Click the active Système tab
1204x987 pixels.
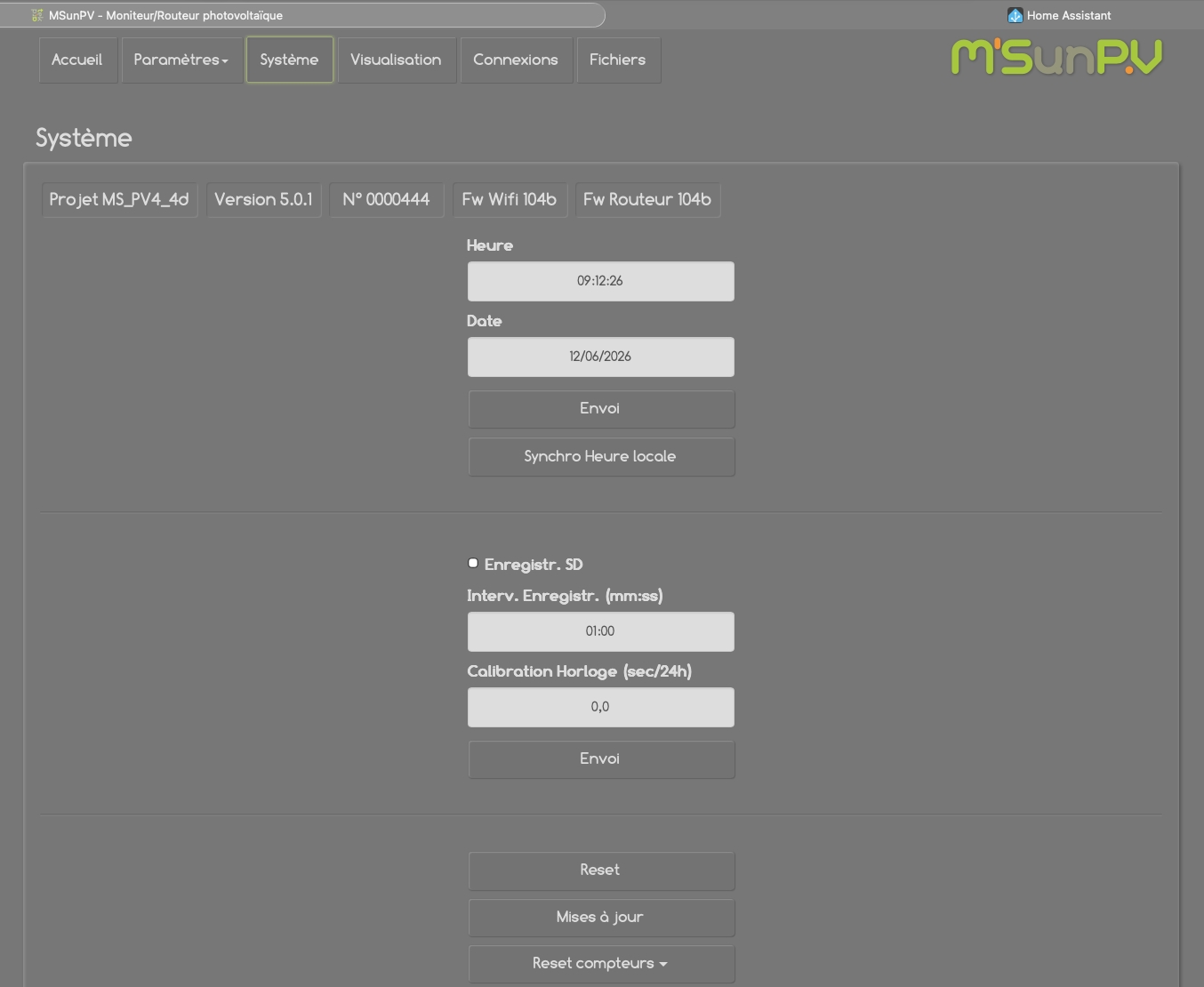(289, 60)
